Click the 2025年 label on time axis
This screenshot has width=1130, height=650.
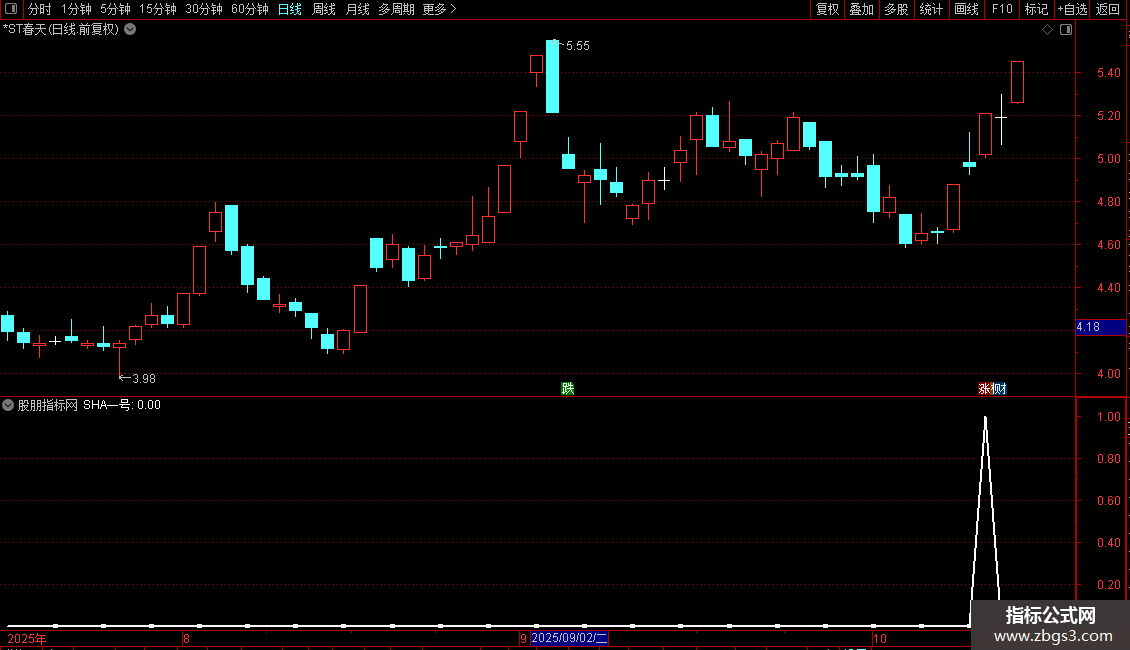[27, 638]
